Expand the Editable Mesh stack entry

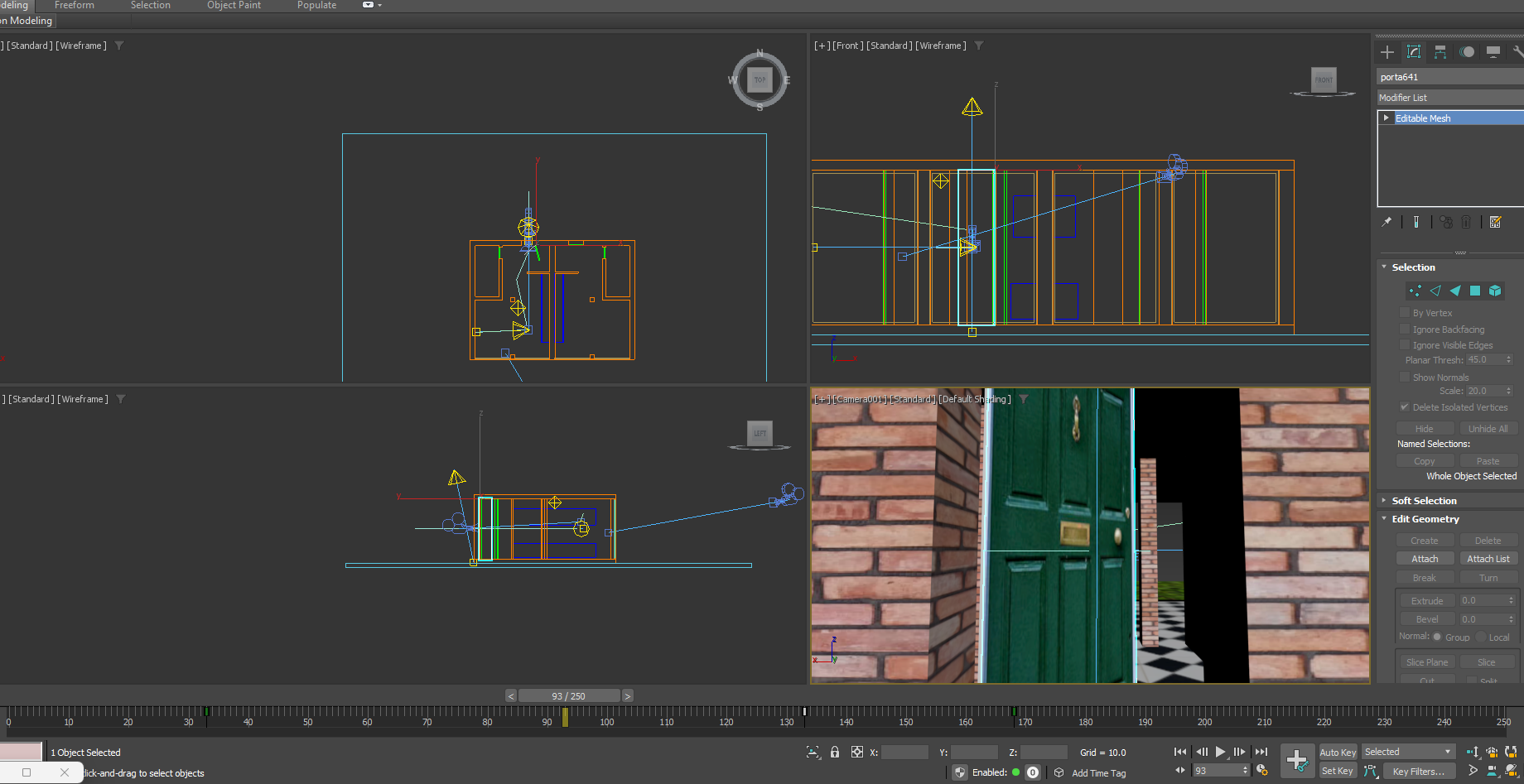click(x=1387, y=118)
